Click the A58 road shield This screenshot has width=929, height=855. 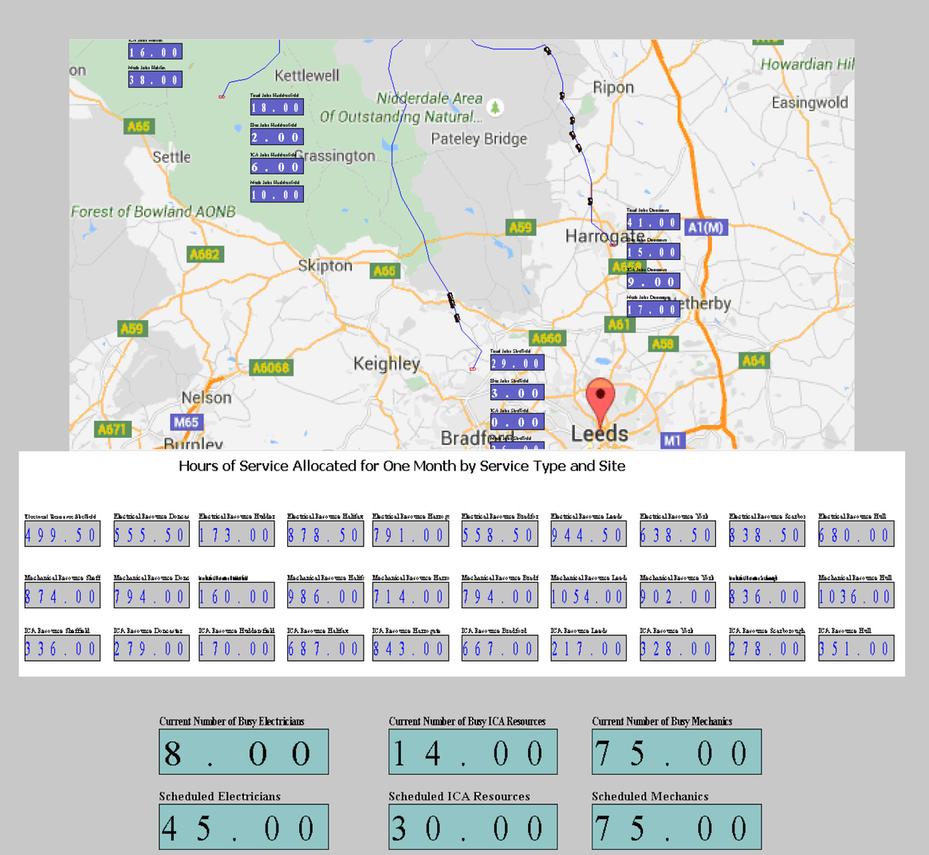coord(662,344)
